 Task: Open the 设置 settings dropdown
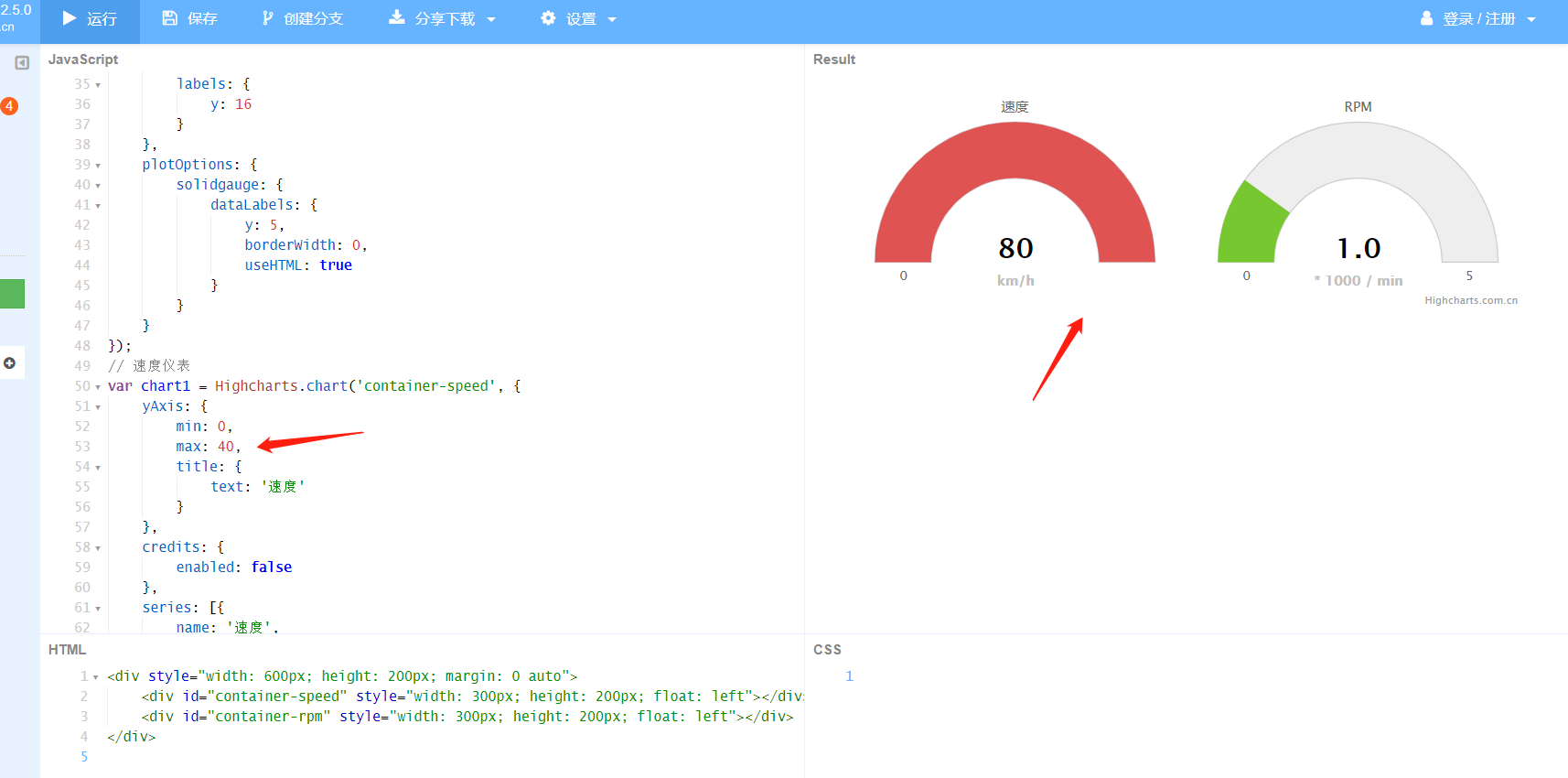point(578,18)
